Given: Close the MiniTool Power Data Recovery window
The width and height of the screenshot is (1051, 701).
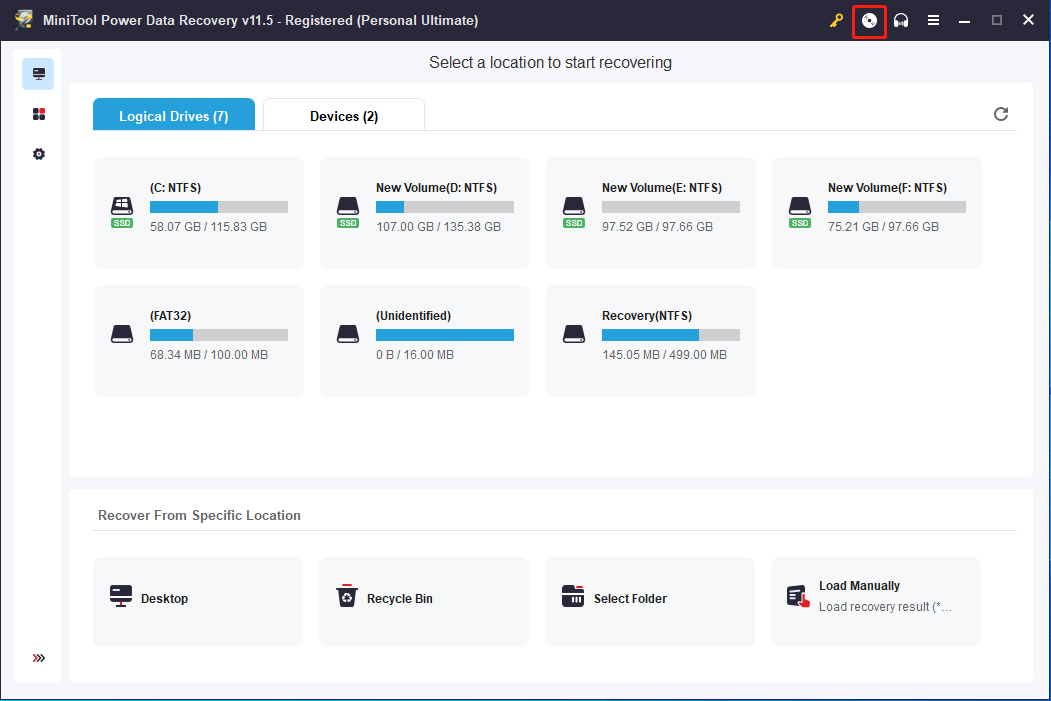Looking at the screenshot, I should tap(1028, 20).
